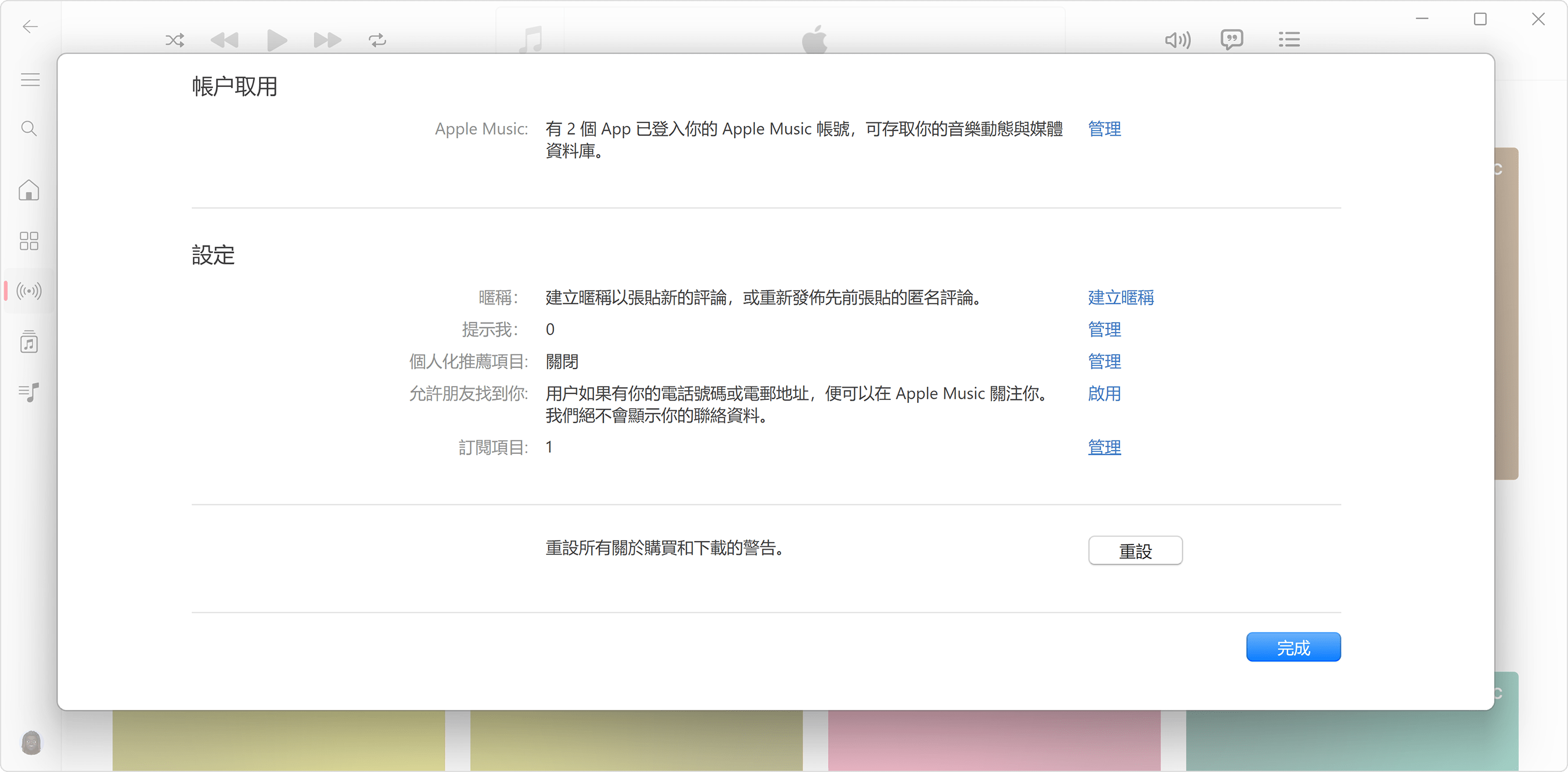Click the 個人化推薦項目 label
The height and width of the screenshot is (772, 1568).
click(468, 362)
